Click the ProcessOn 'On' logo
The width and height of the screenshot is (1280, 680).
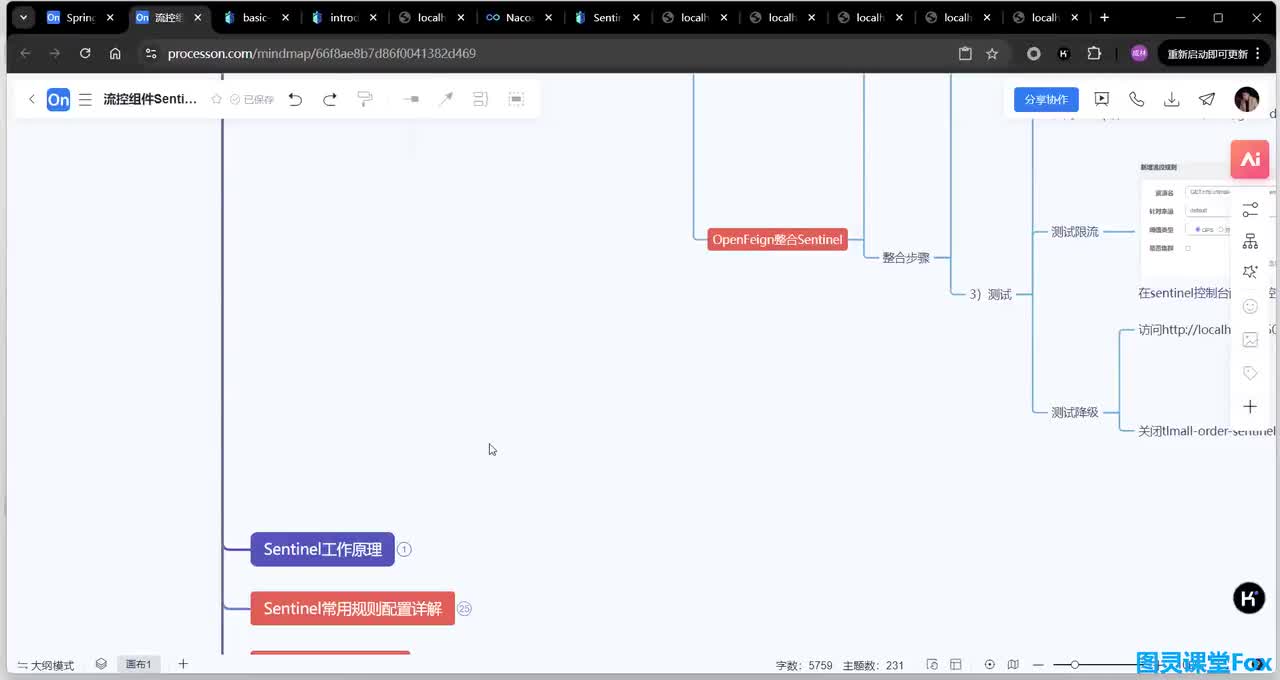59,99
